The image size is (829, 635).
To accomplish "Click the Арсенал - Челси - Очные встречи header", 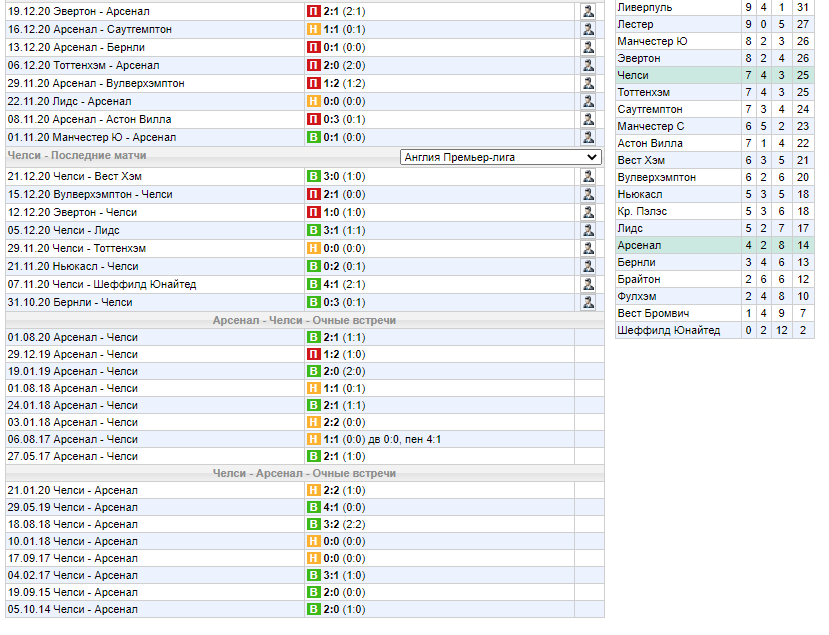I will pos(305,320).
